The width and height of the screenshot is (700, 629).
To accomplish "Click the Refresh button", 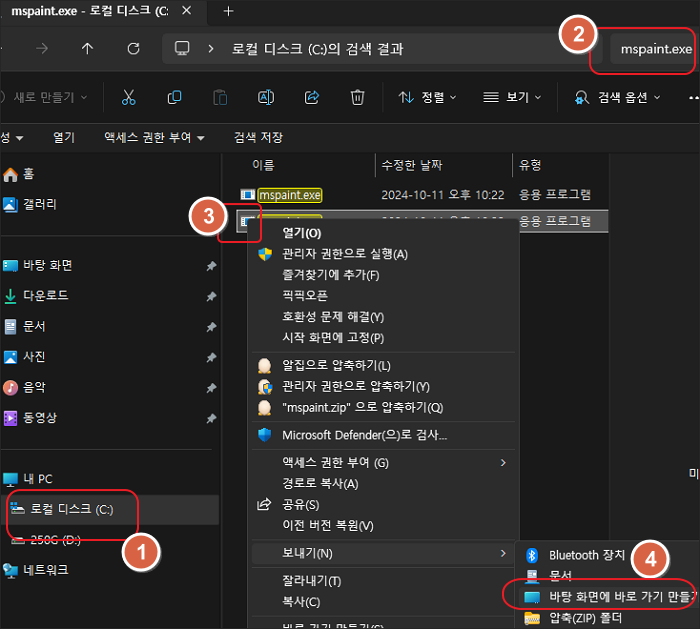I will coord(133,48).
